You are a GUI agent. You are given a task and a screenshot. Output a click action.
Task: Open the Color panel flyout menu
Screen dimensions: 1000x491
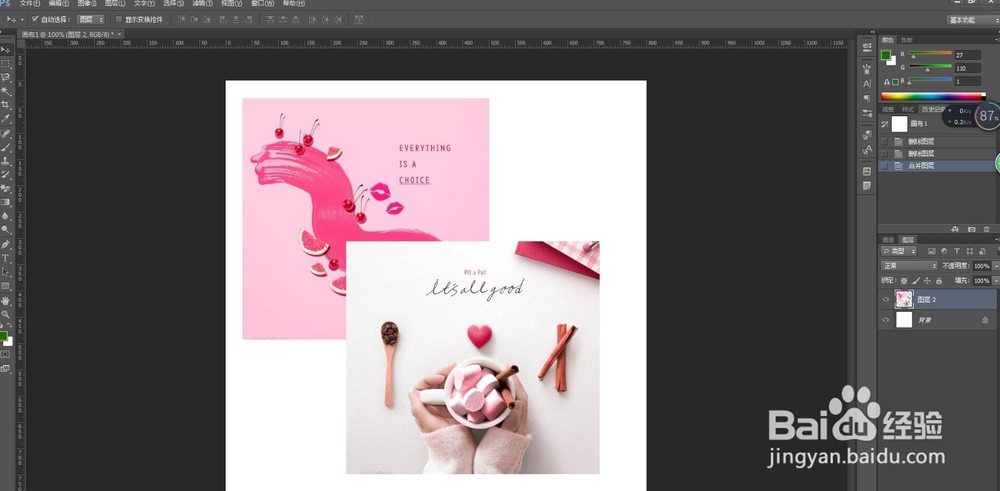click(996, 40)
